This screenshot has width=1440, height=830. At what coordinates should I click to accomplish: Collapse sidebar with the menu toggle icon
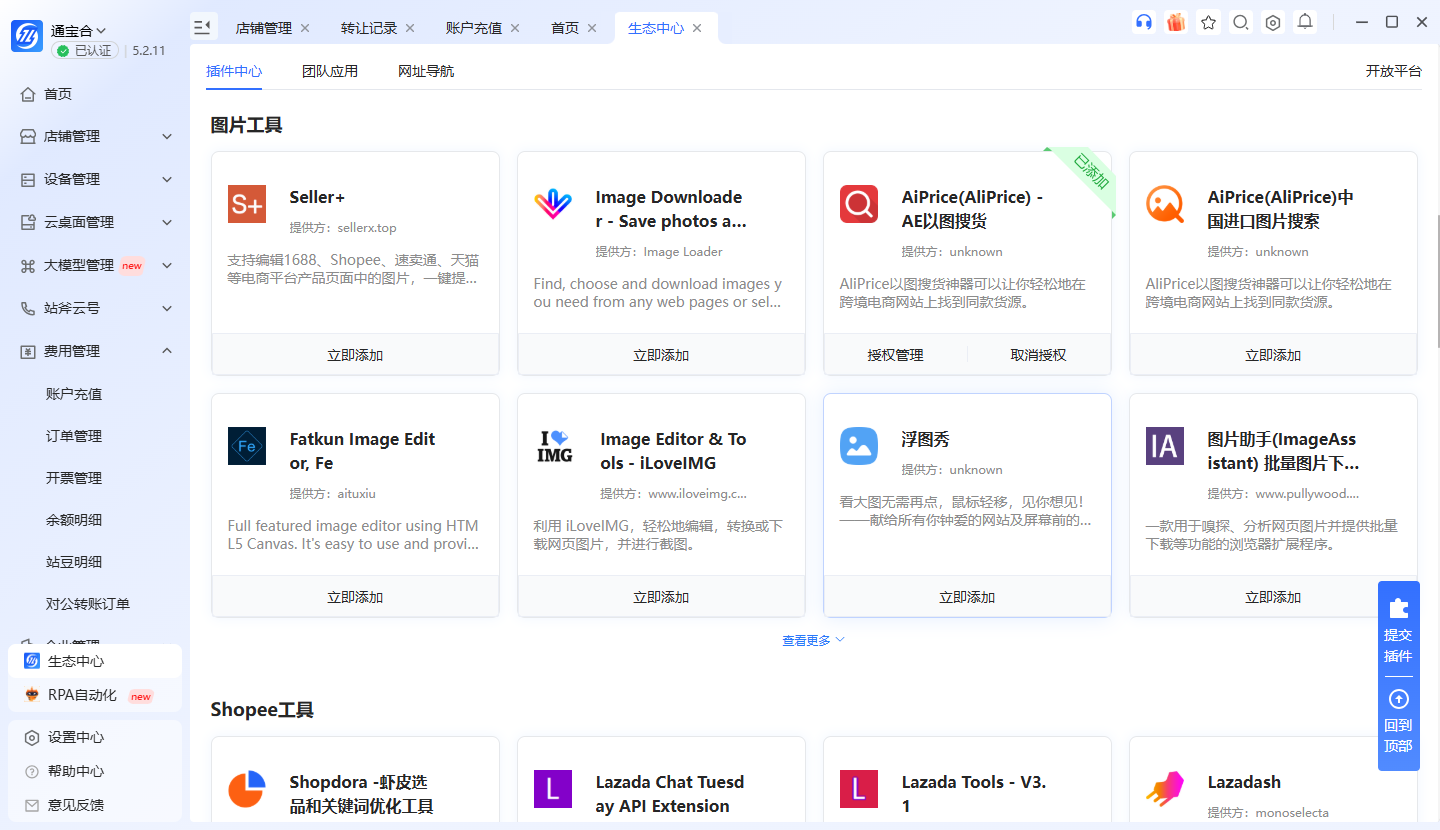coord(203,27)
